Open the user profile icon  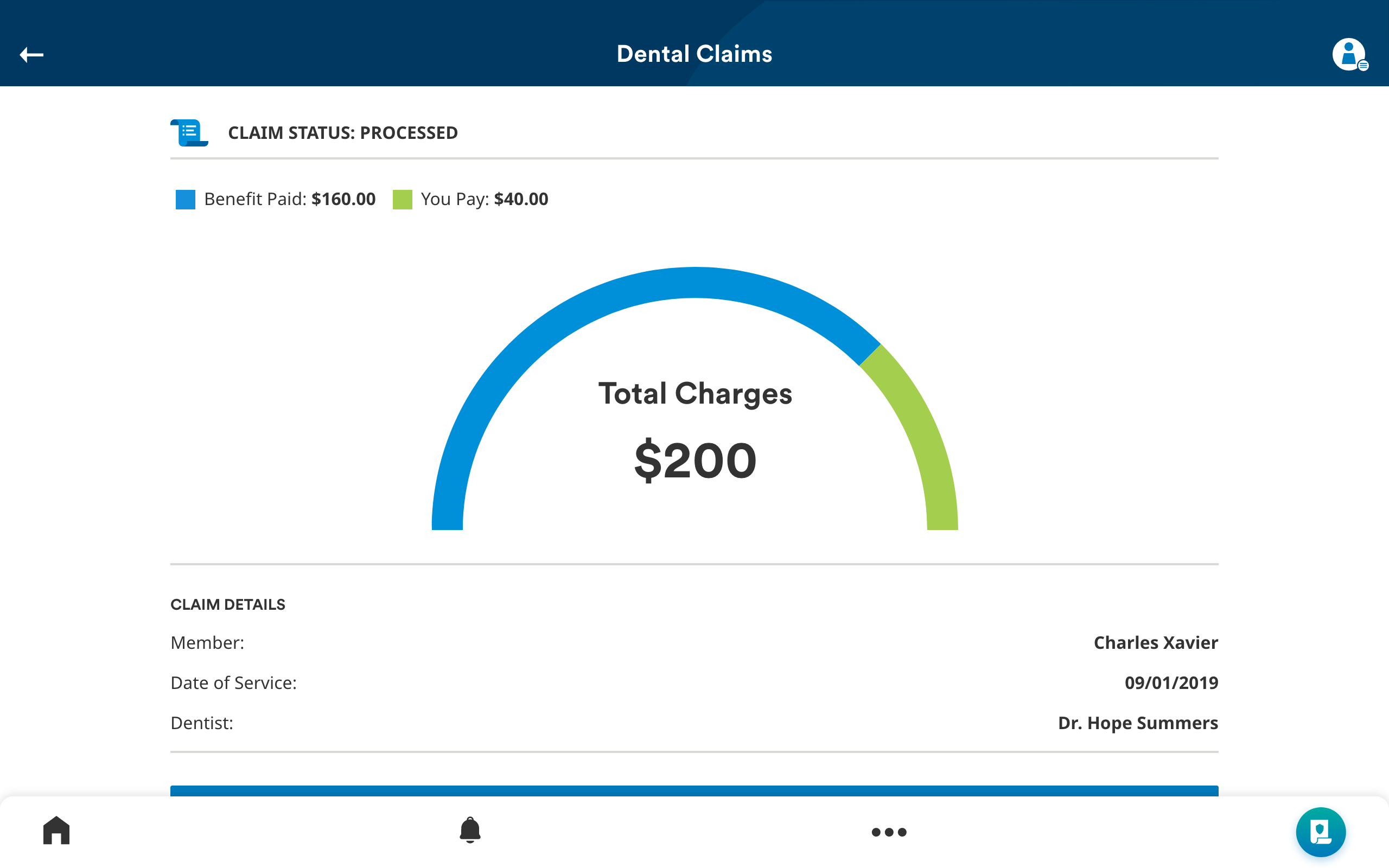point(1349,55)
